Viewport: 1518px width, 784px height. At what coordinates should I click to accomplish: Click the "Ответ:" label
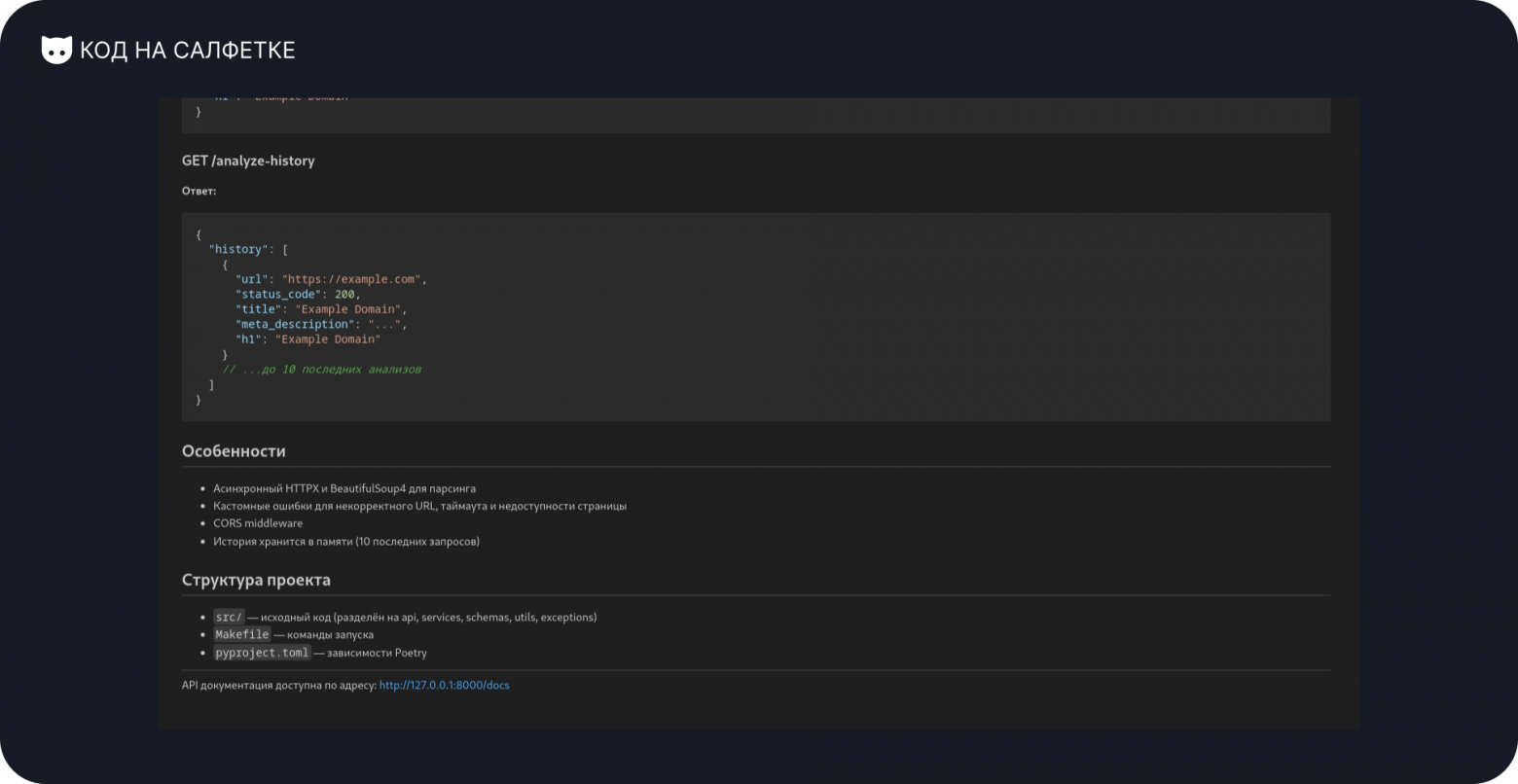coord(199,191)
